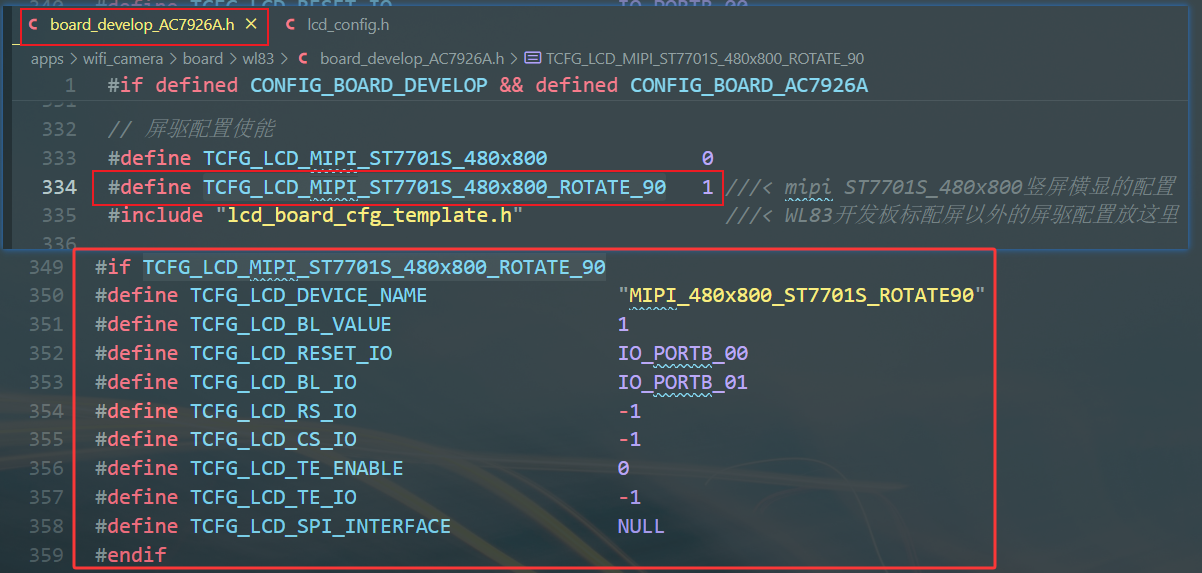Viewport: 1202px width, 573px height.
Task: Click line number 349 in the gutter
Action: (47, 267)
